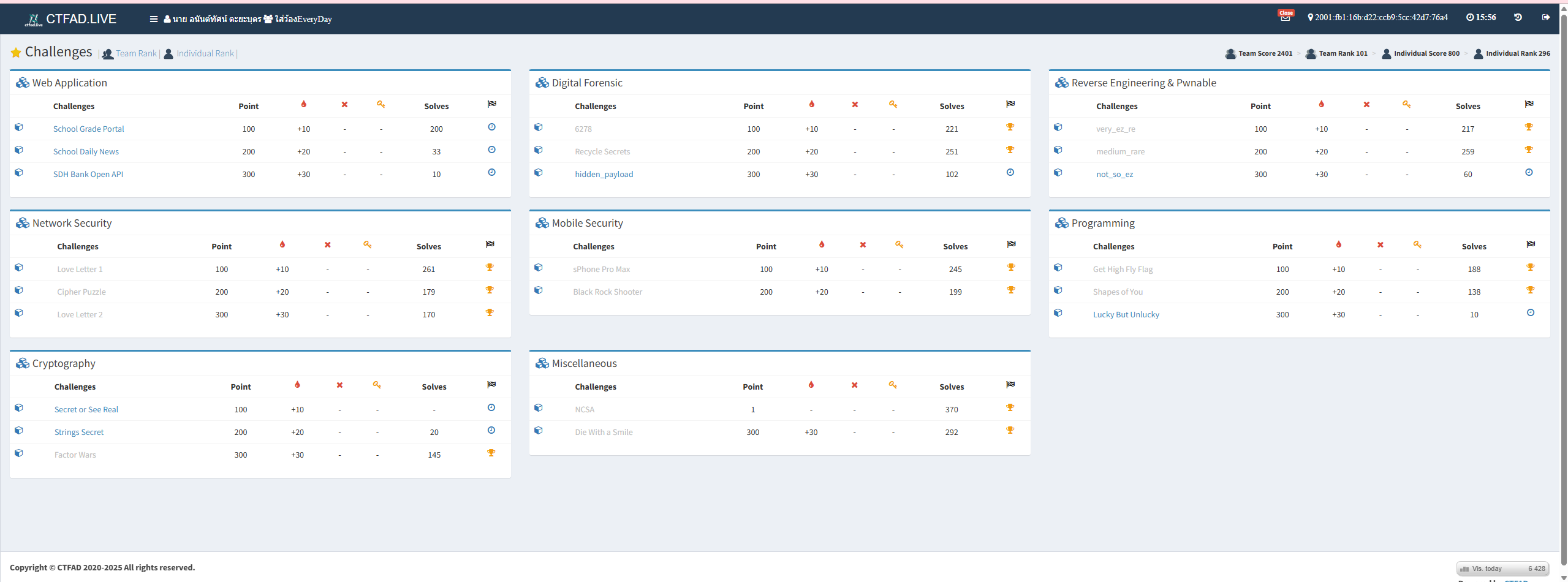Open the SDH Bank Open API challenge
Image resolution: width=1568 pixels, height=582 pixels.
pyautogui.click(x=88, y=175)
